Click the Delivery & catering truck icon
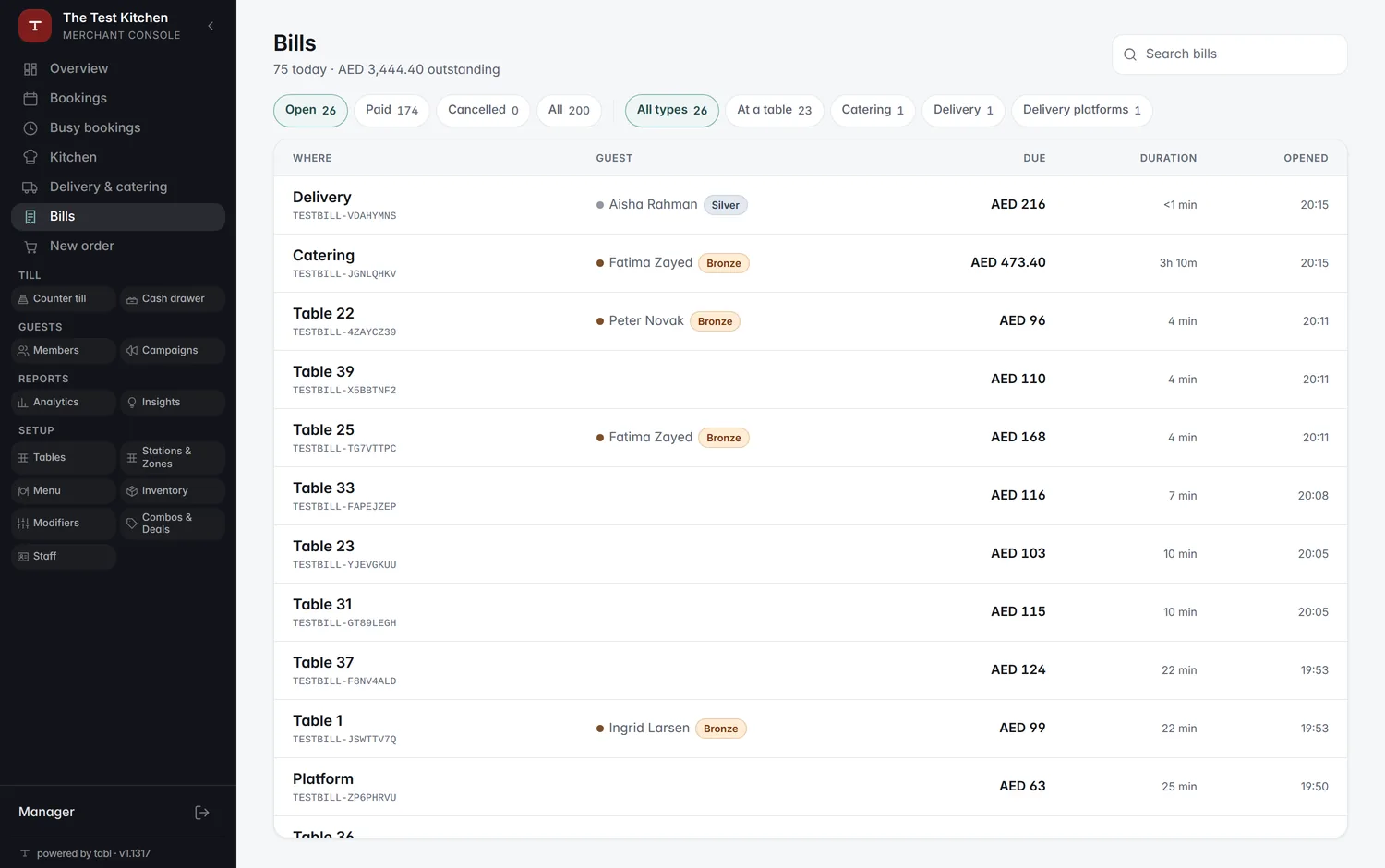Viewport: 1385px width, 868px height. (30, 187)
